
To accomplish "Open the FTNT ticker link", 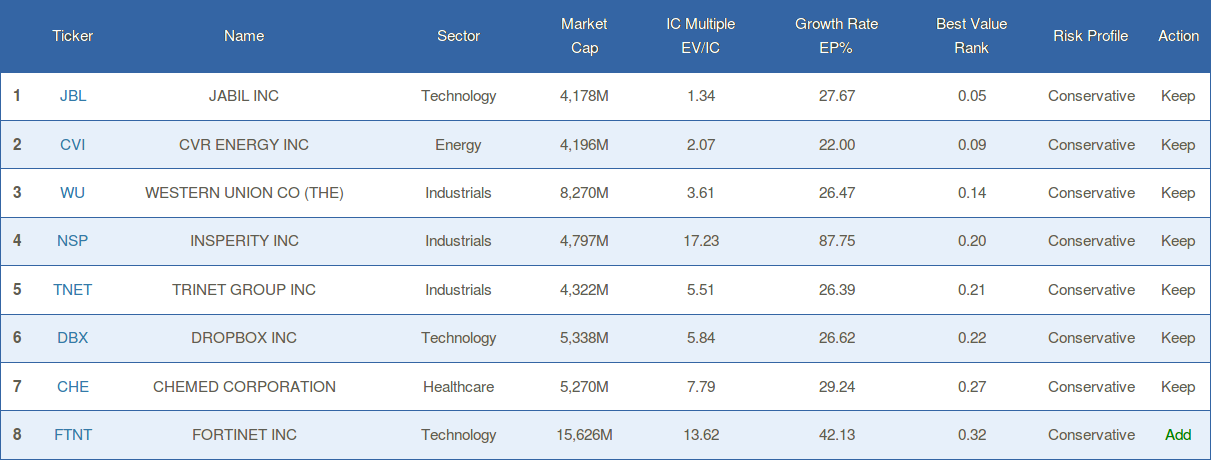I will [x=73, y=435].
